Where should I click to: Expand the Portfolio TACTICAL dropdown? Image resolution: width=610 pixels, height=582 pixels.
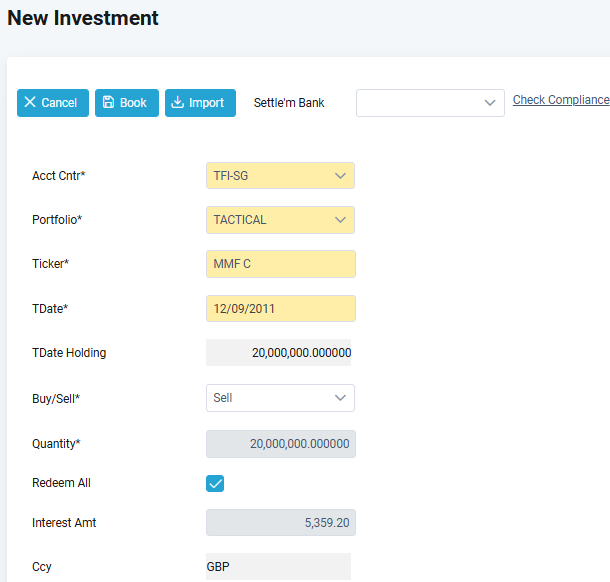point(280,220)
